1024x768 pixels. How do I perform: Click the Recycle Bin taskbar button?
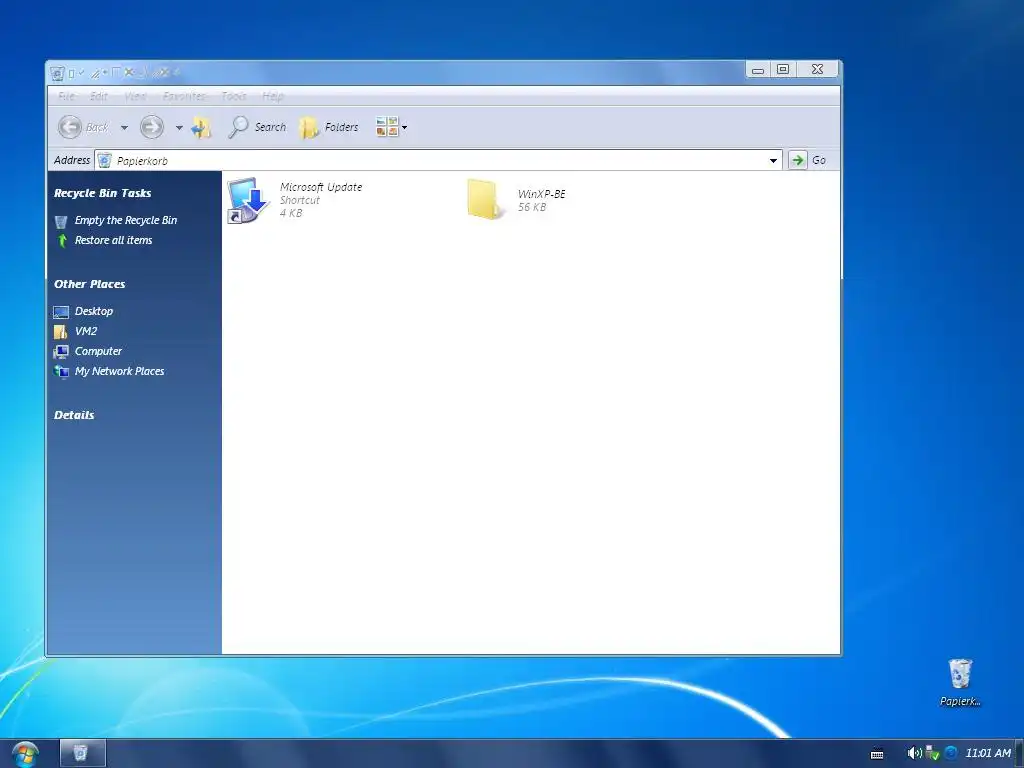pyautogui.click(x=82, y=754)
